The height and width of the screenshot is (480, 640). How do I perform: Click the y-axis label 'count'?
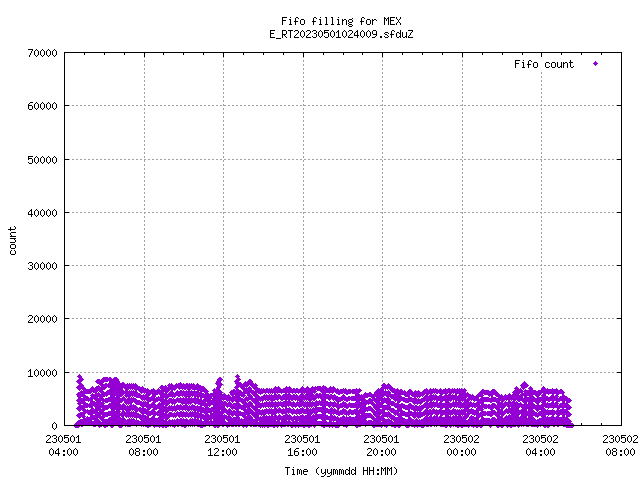pyautogui.click(x=13, y=241)
